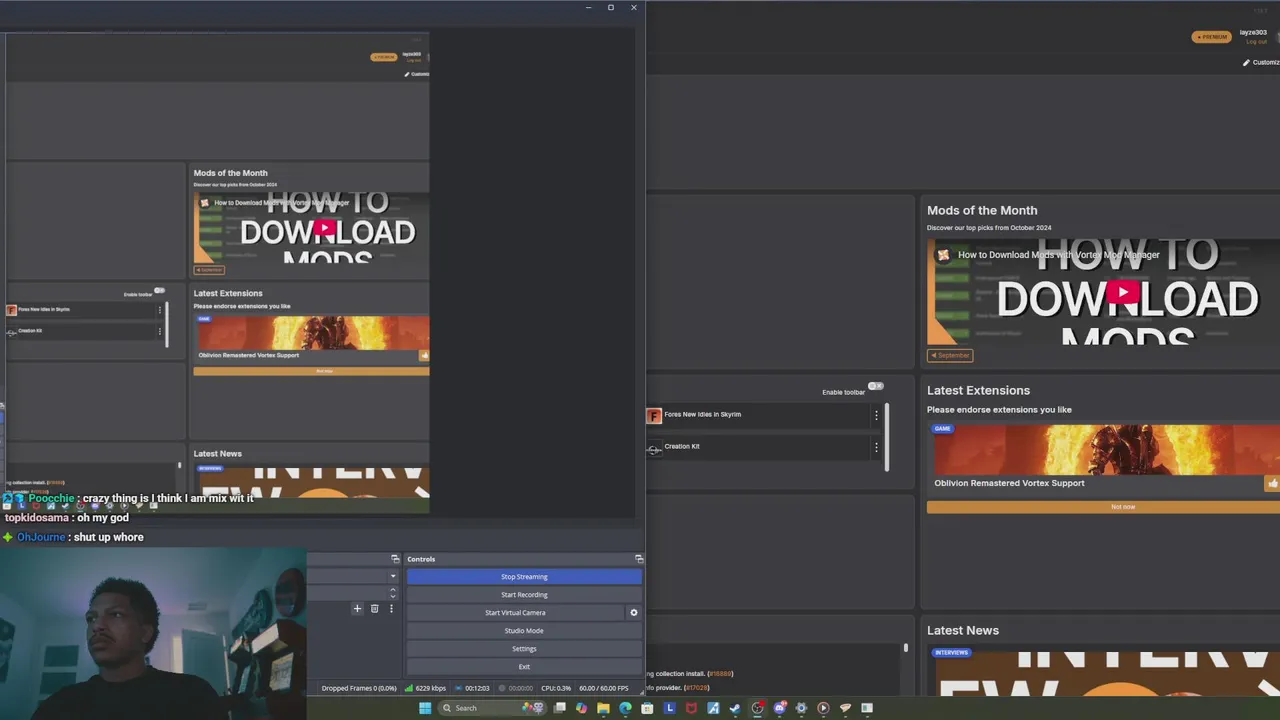
Task: Switch to OBS Studio taskbar icon
Action: [x=757, y=708]
